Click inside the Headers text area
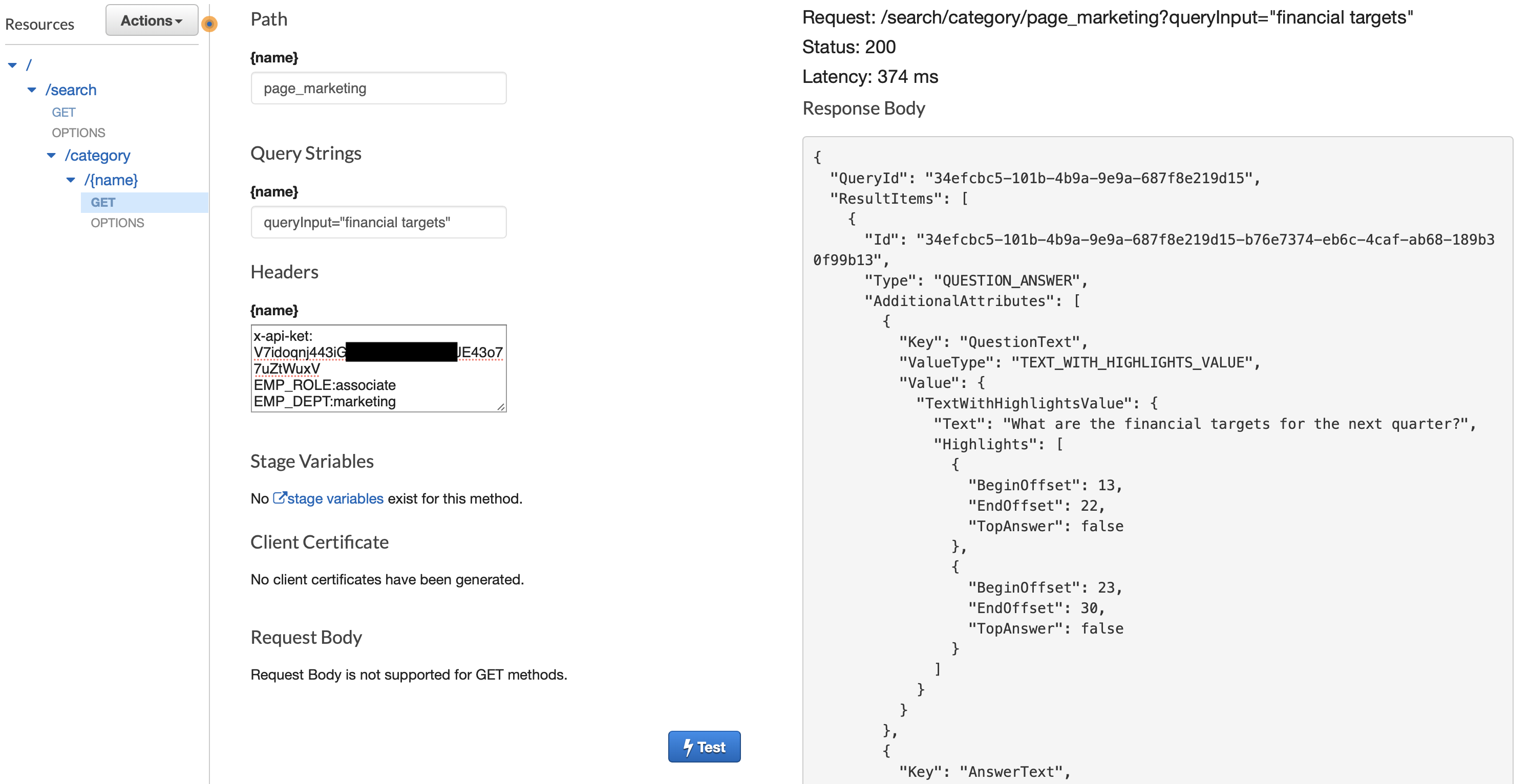Viewport: 1530px width, 784px height. pyautogui.click(x=378, y=368)
